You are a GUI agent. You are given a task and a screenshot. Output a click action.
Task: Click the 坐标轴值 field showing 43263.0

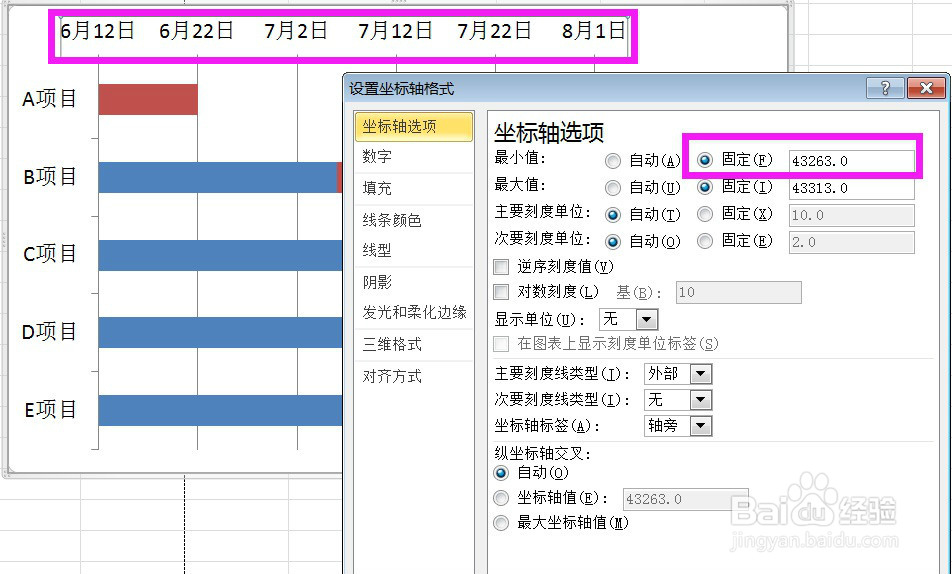tap(685, 499)
